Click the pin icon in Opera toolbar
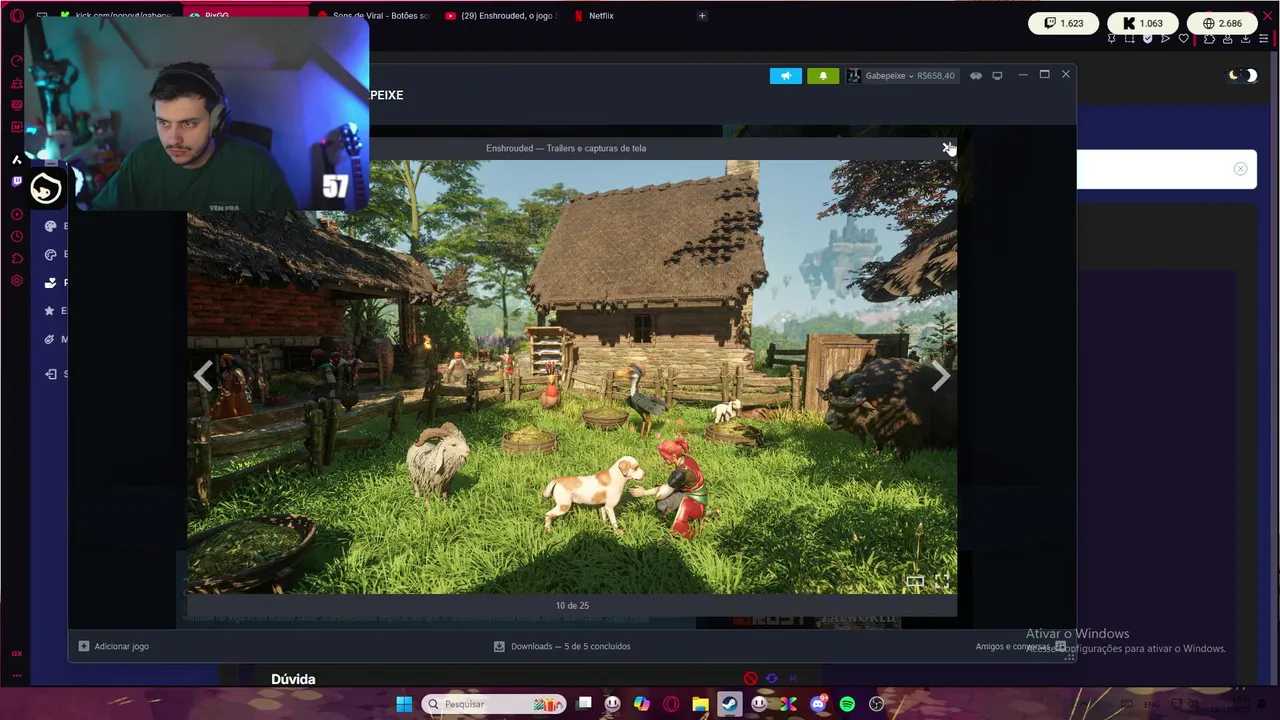This screenshot has height=720, width=1280. (x=1111, y=39)
